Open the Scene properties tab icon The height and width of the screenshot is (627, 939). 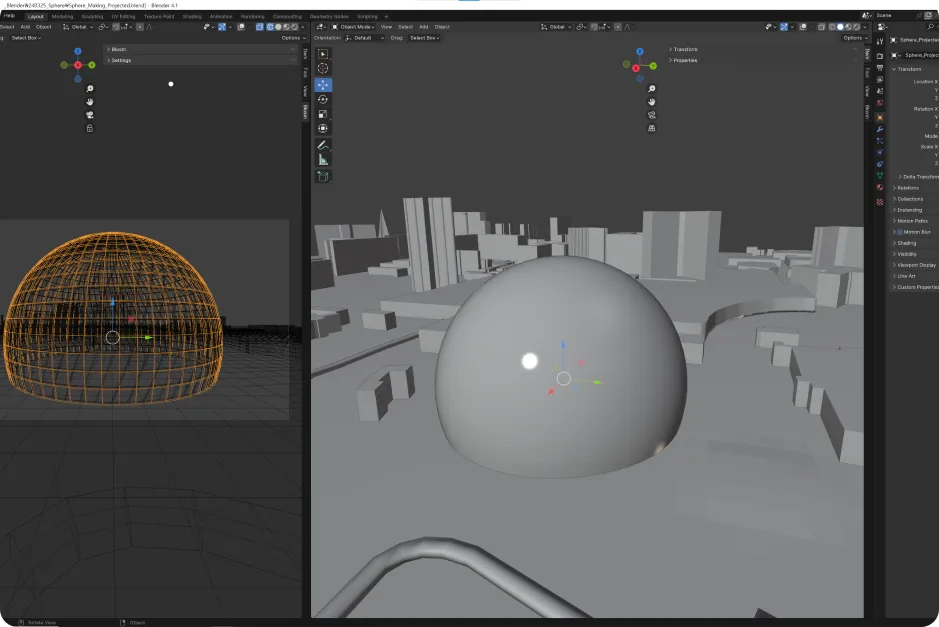coord(880,91)
